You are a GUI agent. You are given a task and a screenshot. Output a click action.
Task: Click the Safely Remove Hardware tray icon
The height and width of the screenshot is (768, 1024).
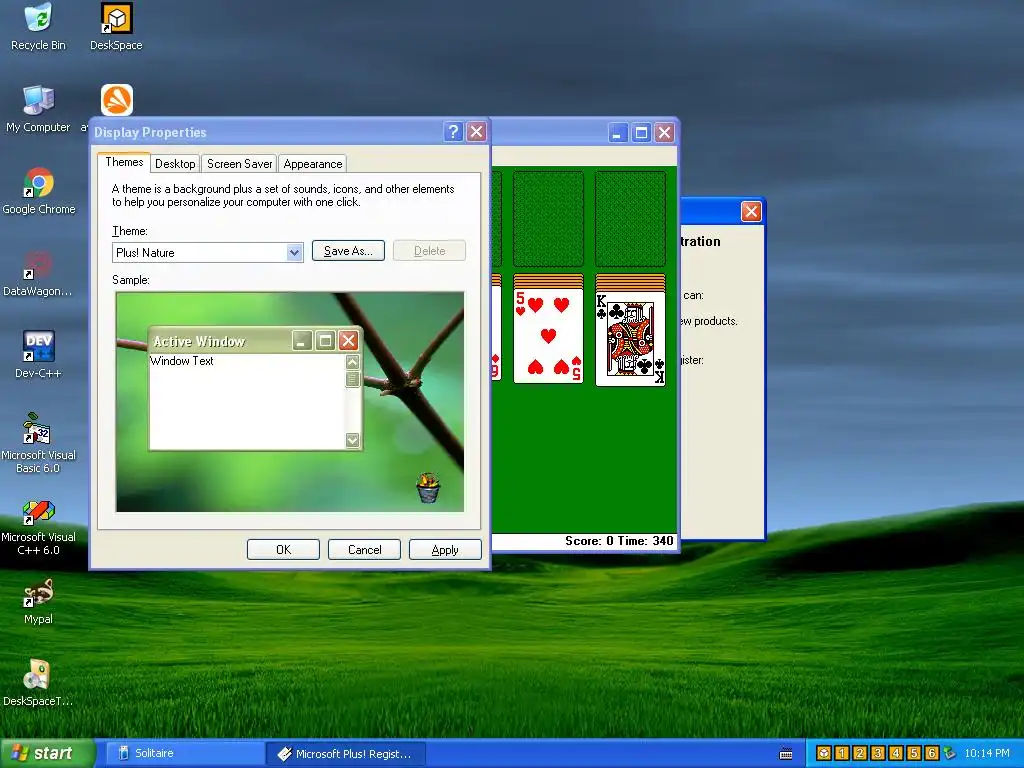(950, 753)
